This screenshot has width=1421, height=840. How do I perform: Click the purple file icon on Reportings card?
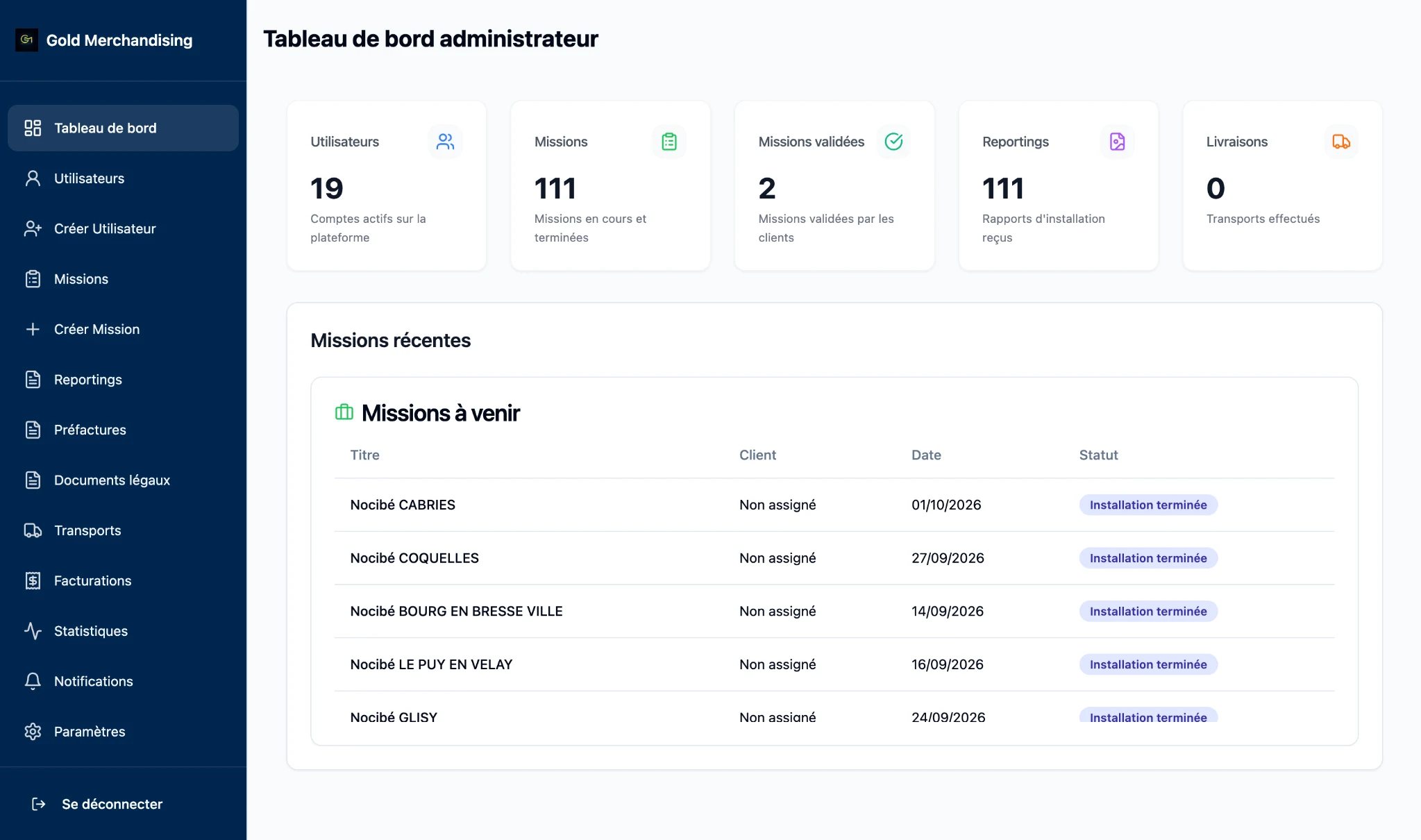point(1117,142)
